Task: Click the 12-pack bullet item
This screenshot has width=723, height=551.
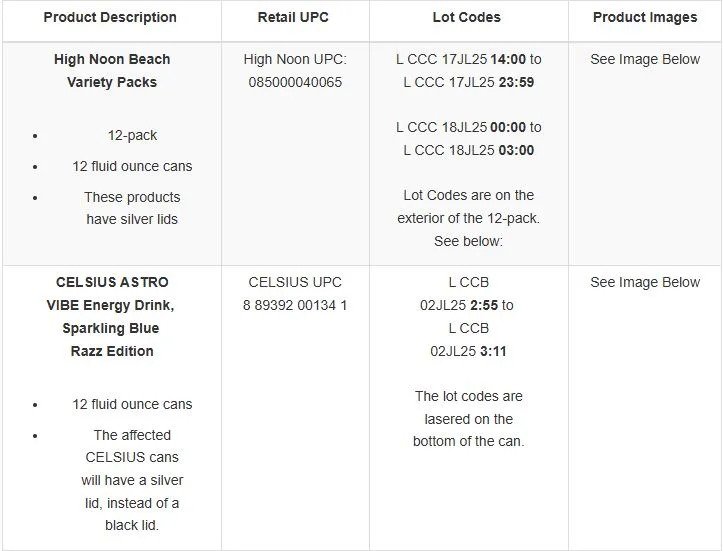Action: [x=133, y=135]
